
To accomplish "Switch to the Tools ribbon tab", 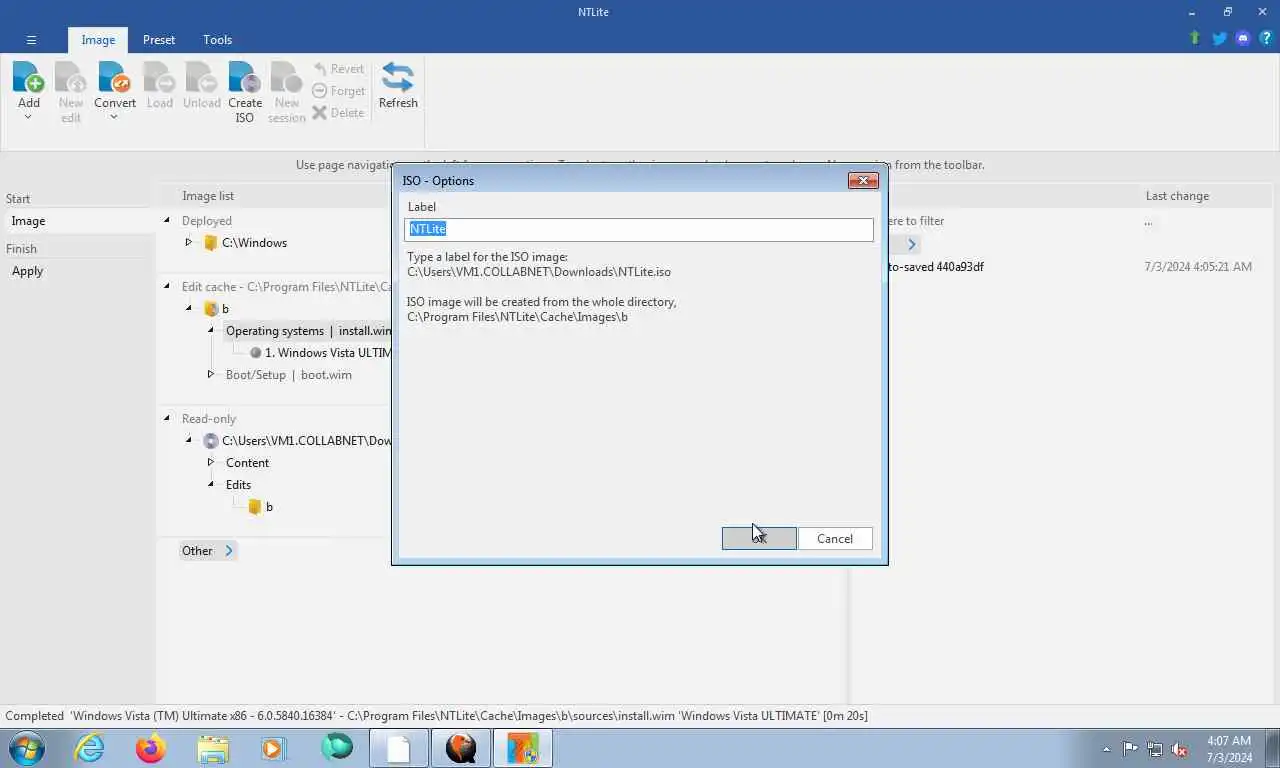I will click(x=217, y=40).
